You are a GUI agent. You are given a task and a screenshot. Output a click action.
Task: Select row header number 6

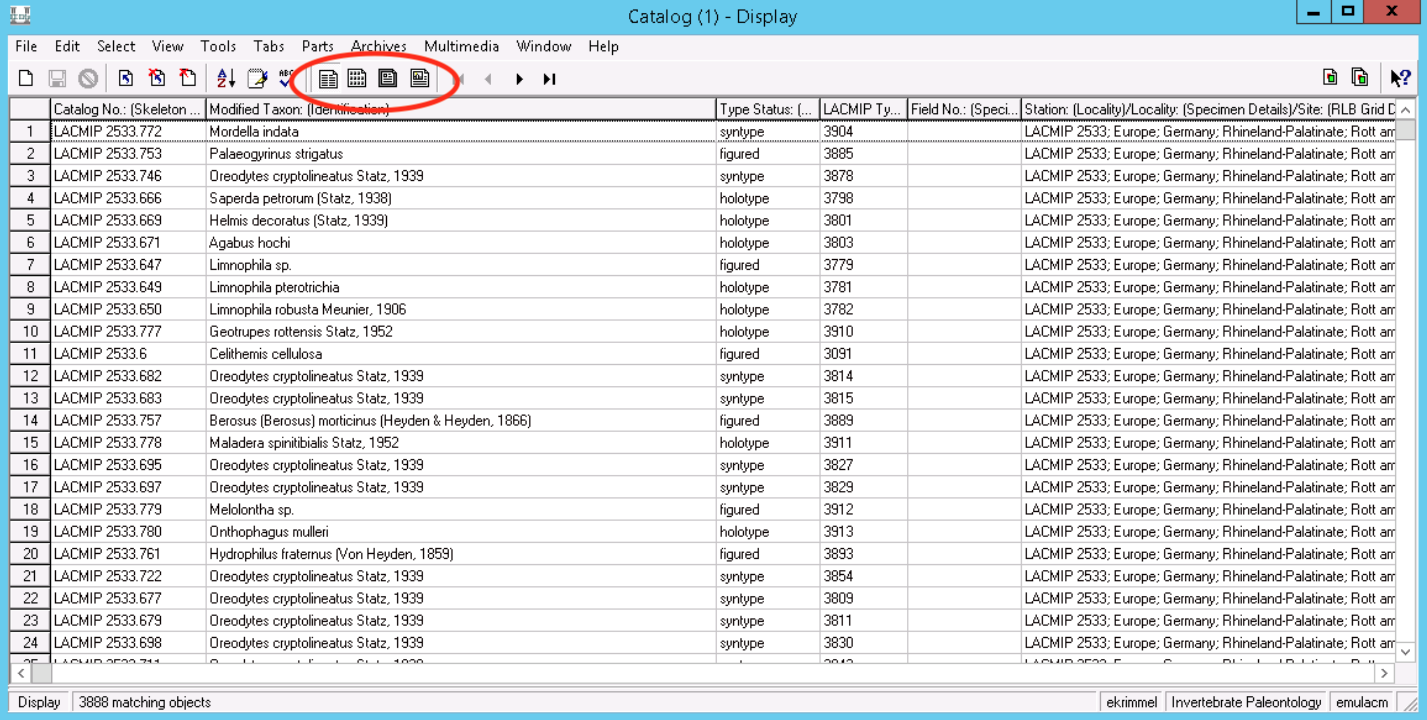[x=30, y=242]
